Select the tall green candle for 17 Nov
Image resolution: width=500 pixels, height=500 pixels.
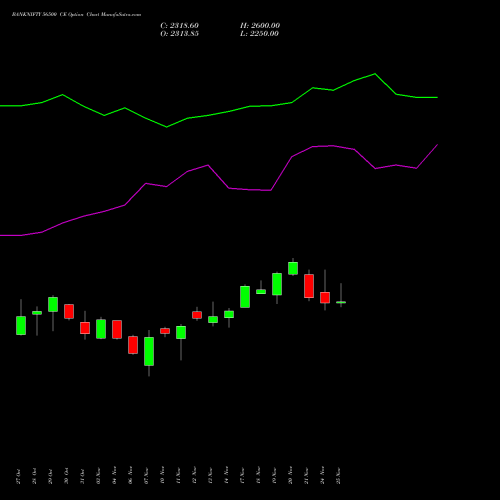coord(245,297)
